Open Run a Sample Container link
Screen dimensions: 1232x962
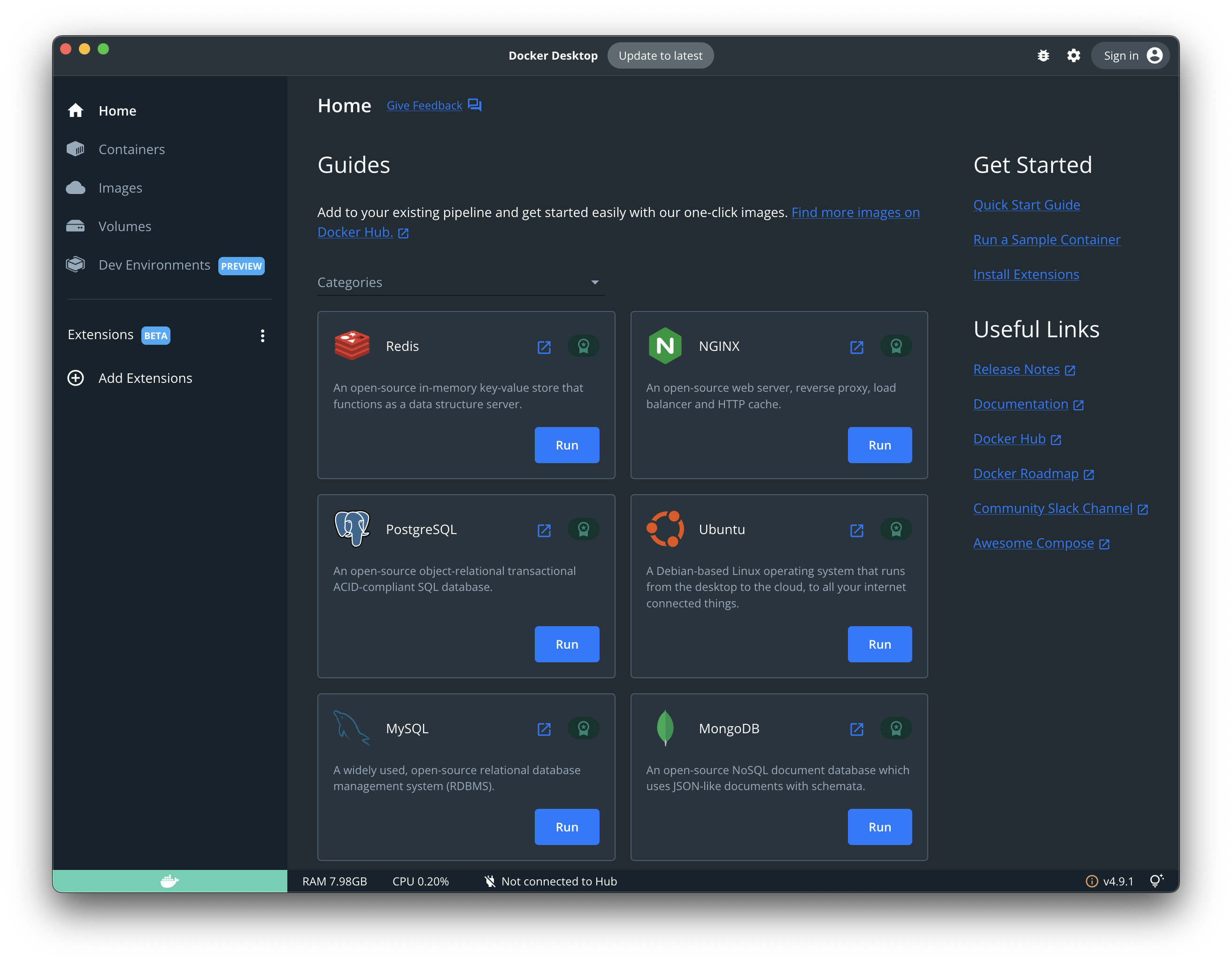point(1047,240)
